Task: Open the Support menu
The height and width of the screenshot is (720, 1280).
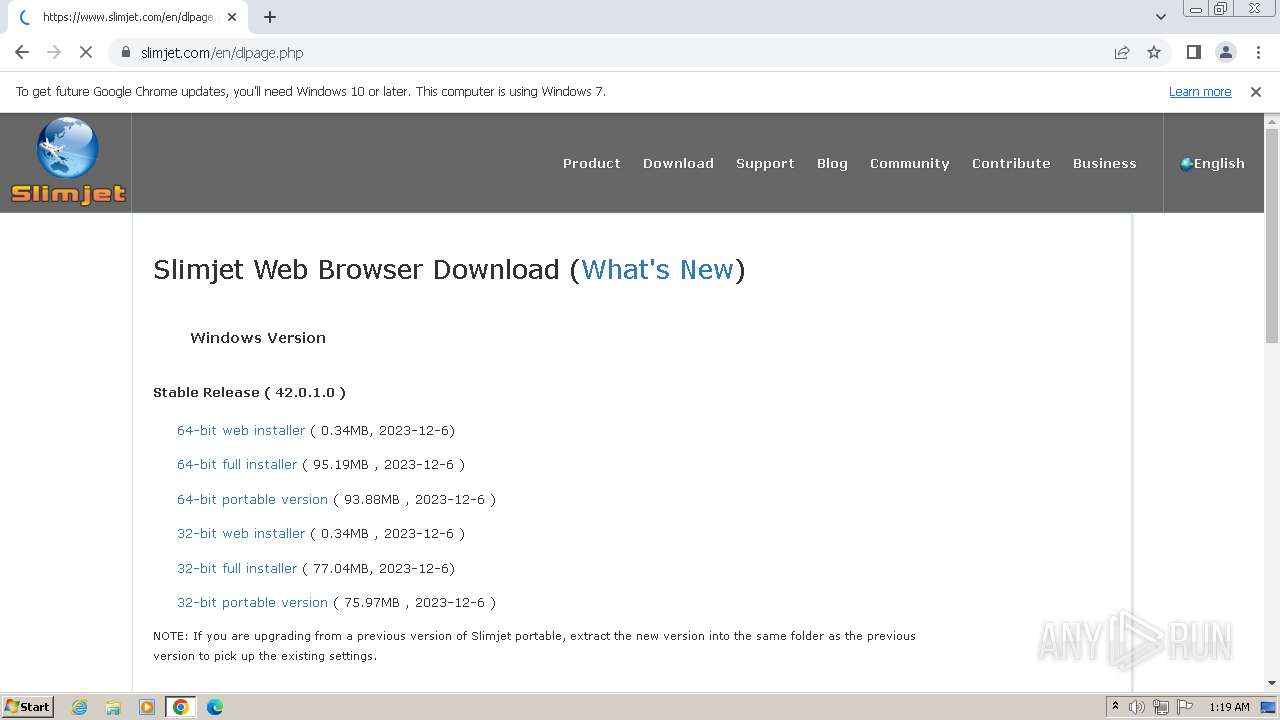Action: (765, 163)
